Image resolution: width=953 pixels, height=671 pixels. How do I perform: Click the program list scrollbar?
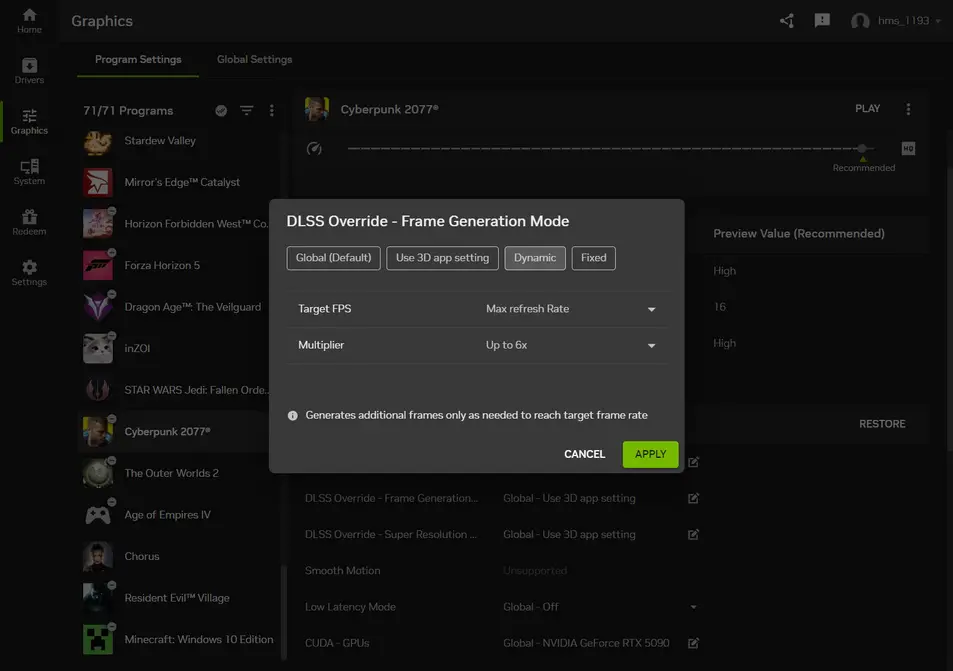tap(283, 613)
